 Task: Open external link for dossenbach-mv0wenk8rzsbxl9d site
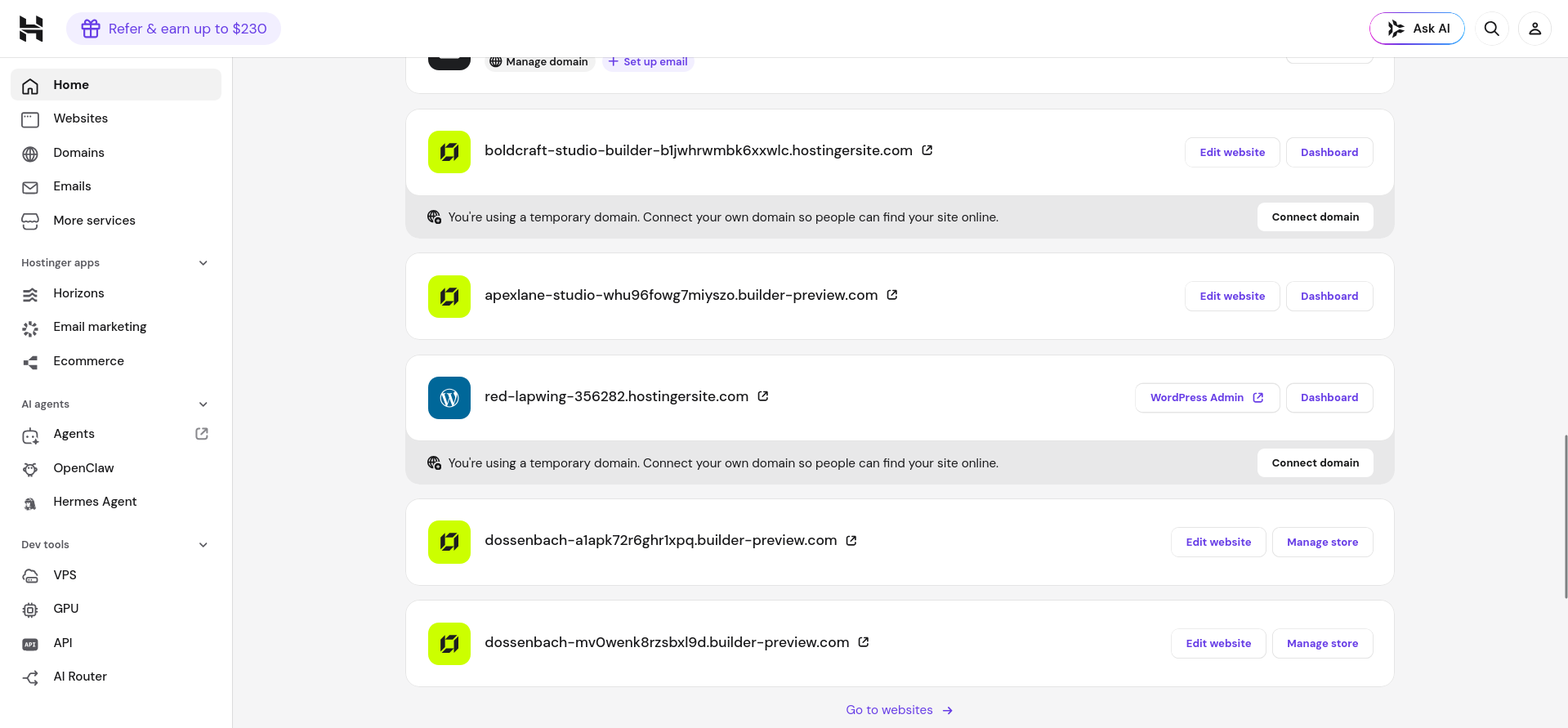(864, 642)
